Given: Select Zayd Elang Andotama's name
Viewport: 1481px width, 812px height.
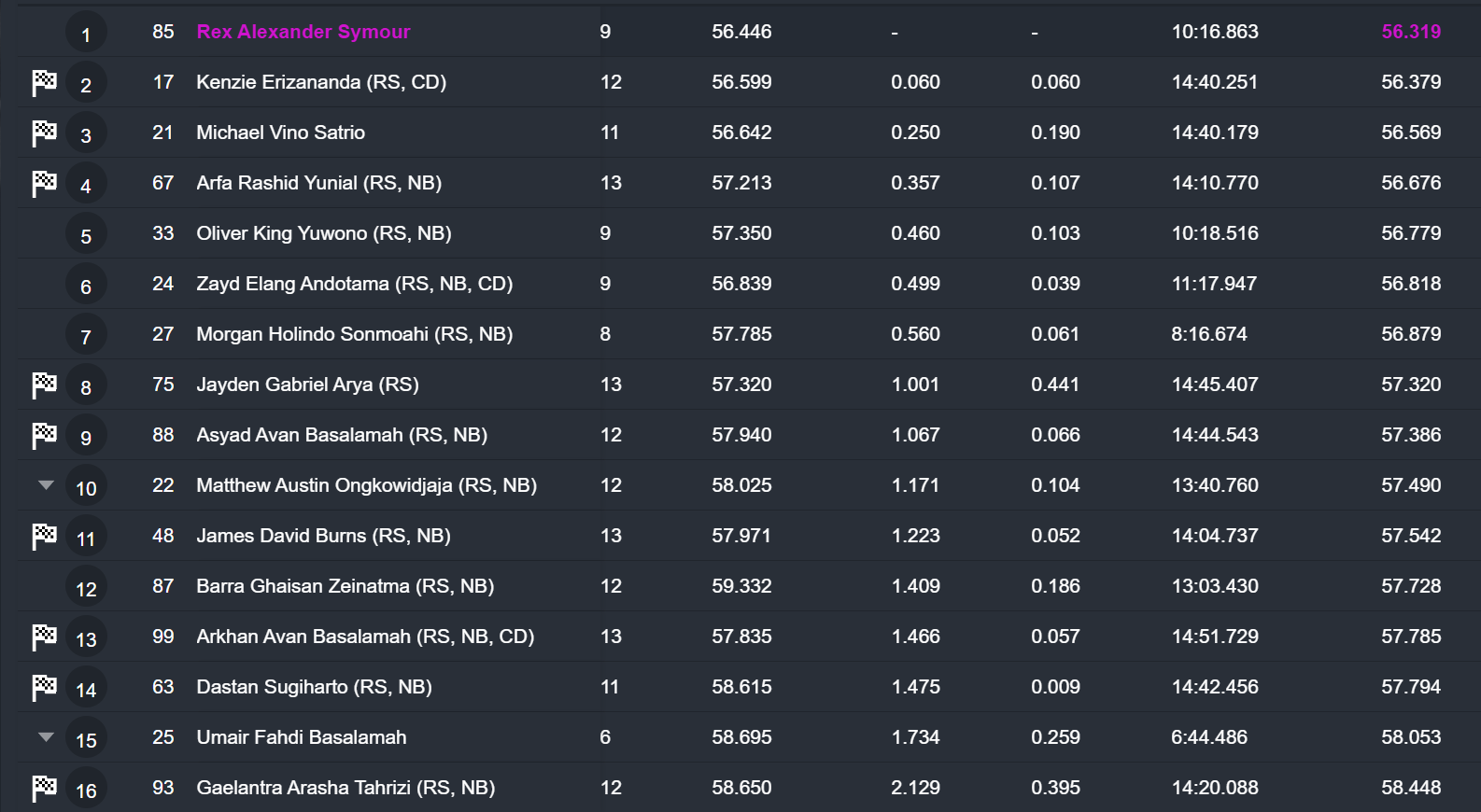Looking at the screenshot, I should click(x=354, y=284).
